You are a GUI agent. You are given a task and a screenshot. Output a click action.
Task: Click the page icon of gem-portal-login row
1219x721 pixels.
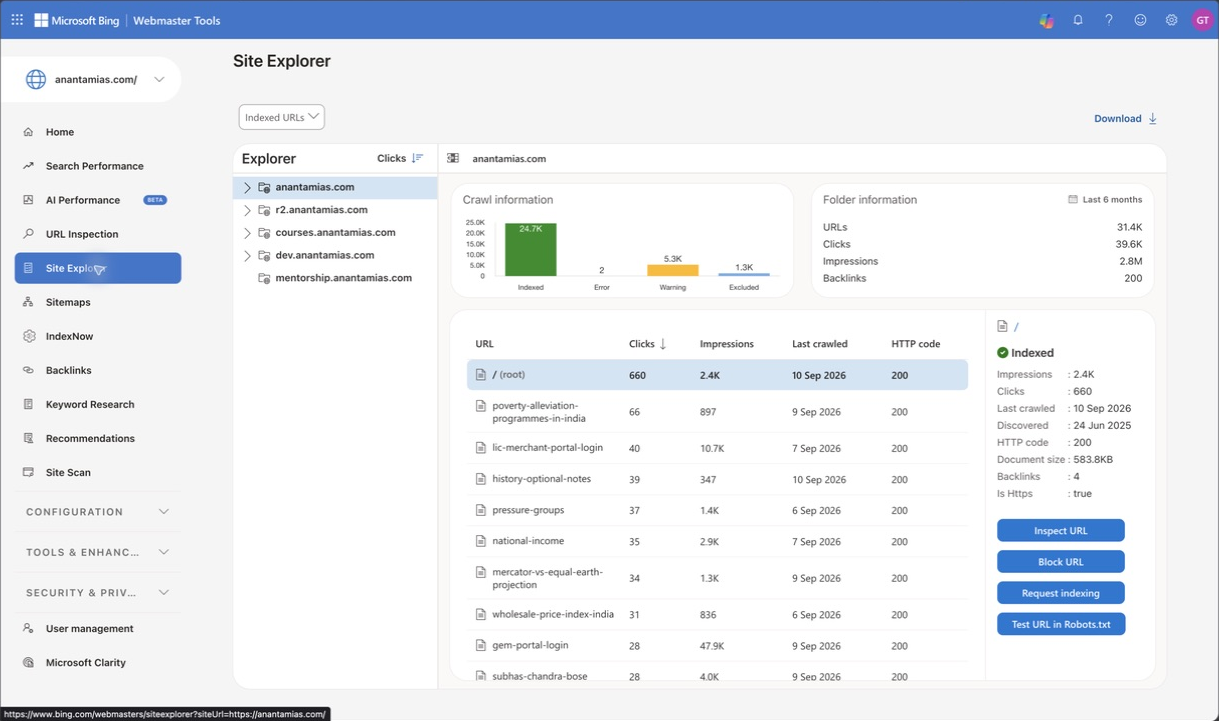(x=481, y=646)
